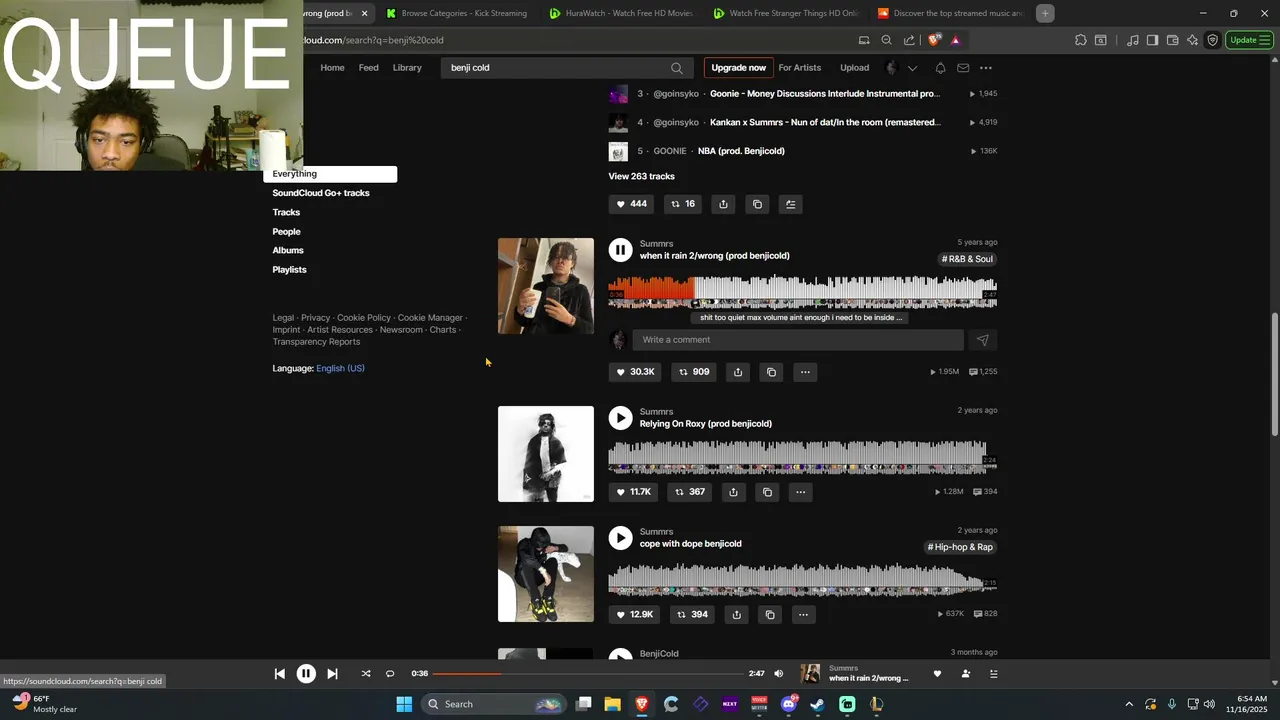Filter results by People
Viewport: 1280px width, 720px height.
(x=286, y=231)
